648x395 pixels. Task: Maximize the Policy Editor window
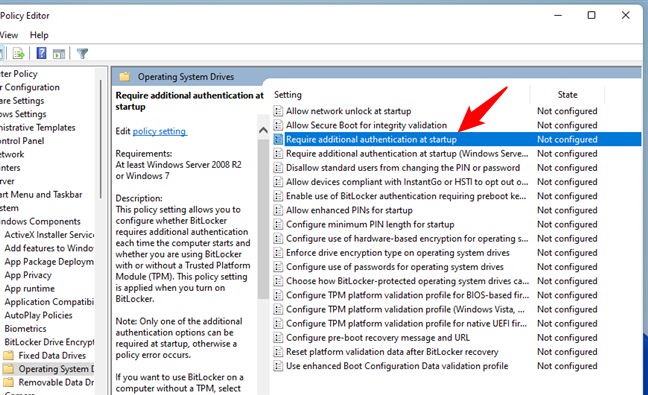pyautogui.click(x=591, y=15)
